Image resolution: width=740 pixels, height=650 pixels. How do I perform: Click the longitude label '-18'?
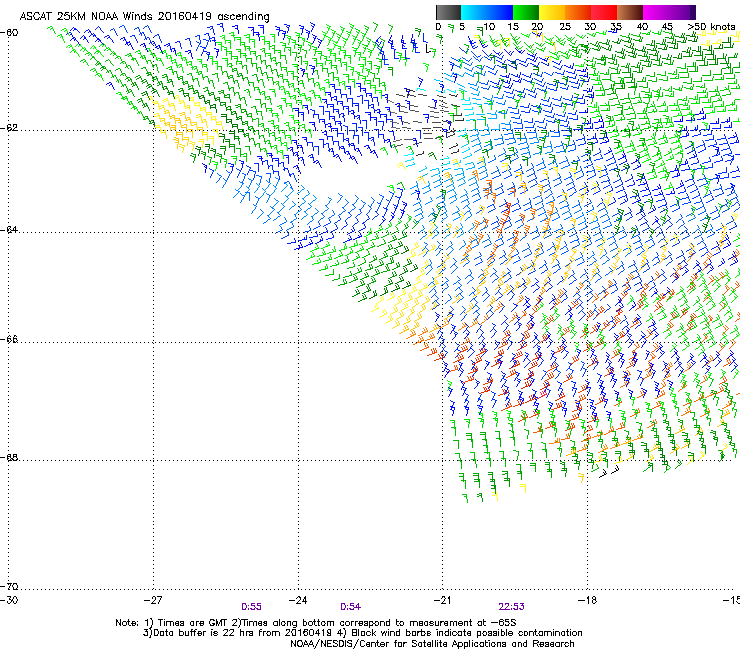click(x=587, y=600)
